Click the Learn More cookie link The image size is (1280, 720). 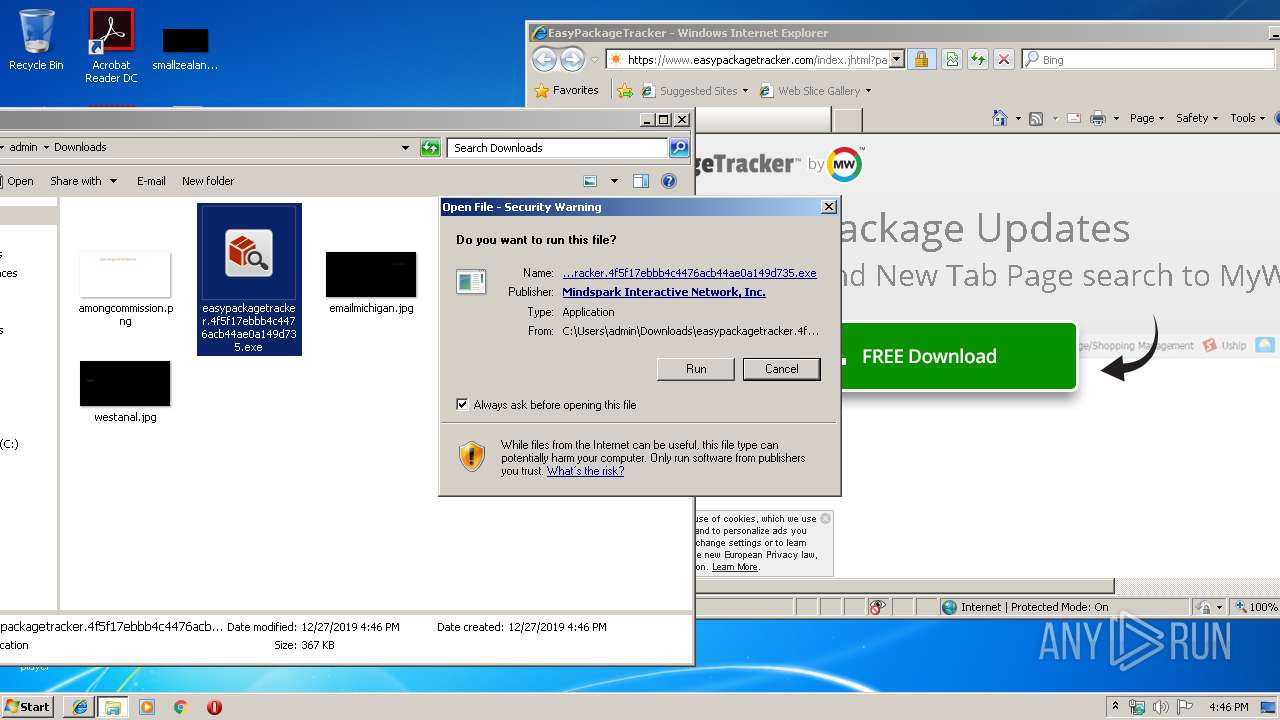(x=735, y=567)
